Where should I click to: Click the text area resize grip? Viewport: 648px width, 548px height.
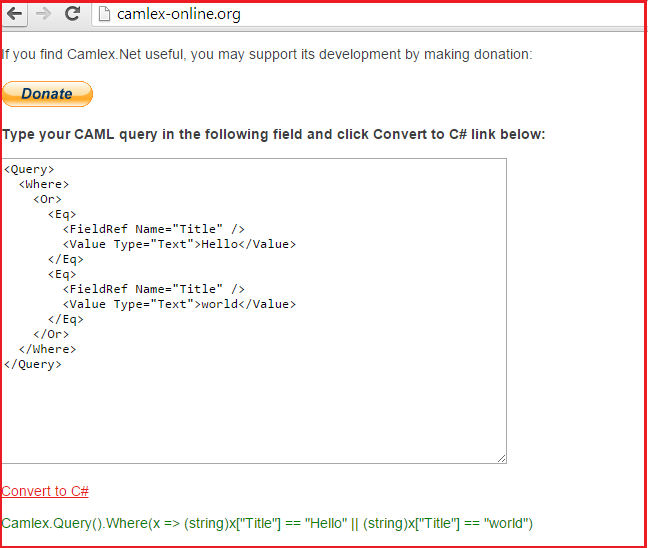pyautogui.click(x=501, y=458)
